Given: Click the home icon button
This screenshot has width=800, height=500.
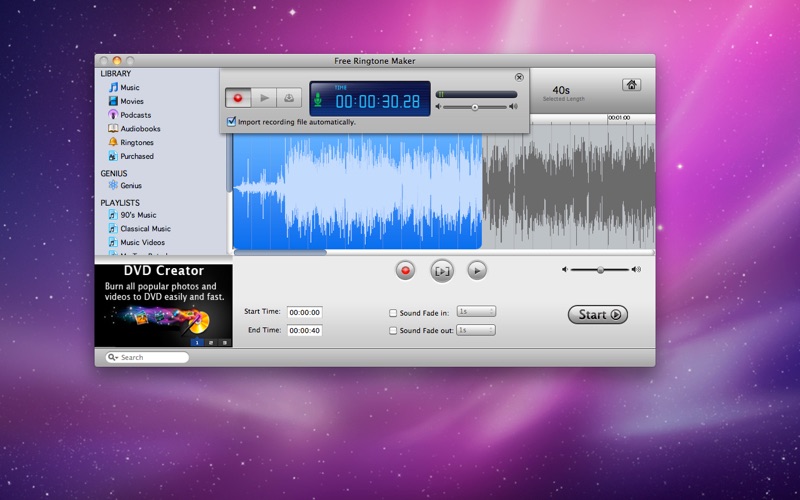Looking at the screenshot, I should click(631, 86).
